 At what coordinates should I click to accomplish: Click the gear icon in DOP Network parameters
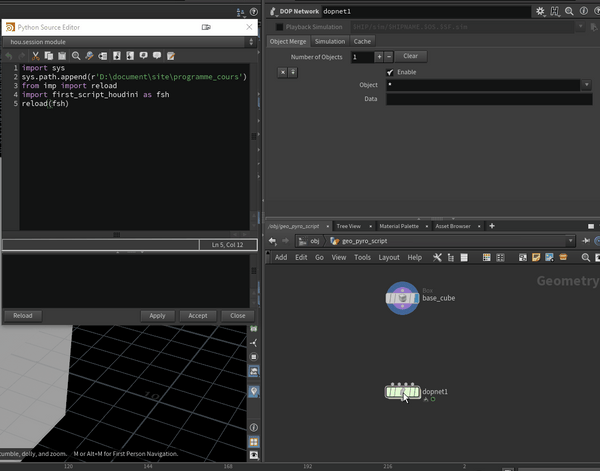540,11
